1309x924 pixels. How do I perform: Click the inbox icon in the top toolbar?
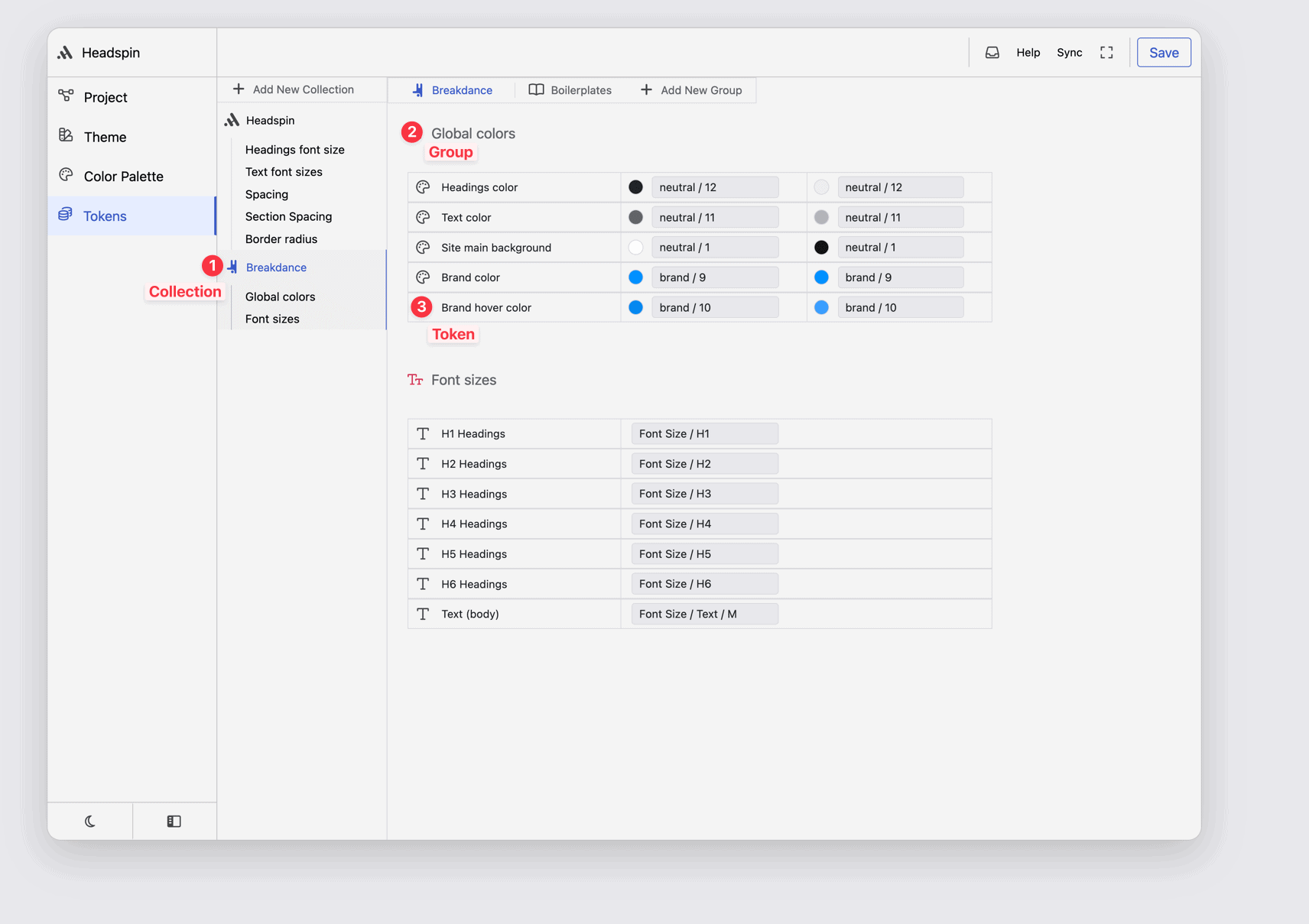click(992, 52)
